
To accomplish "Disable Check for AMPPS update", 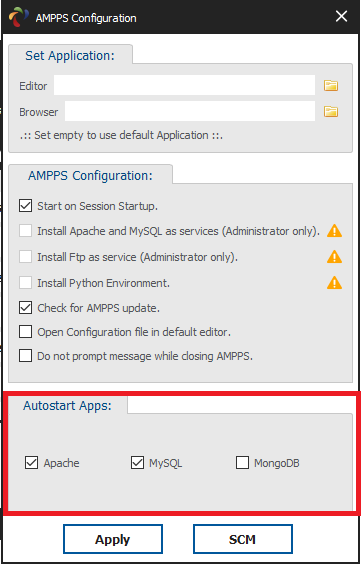I will click(26, 308).
